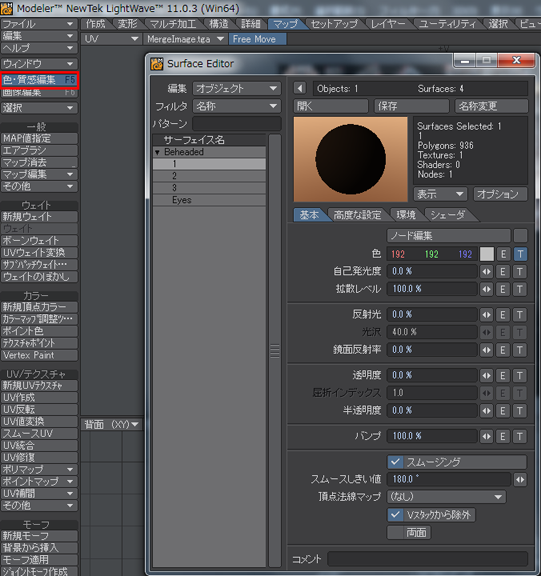The height and width of the screenshot is (576, 541).
Task: Toggle the Vスタックから除外 checkbox
Action: click(395, 515)
